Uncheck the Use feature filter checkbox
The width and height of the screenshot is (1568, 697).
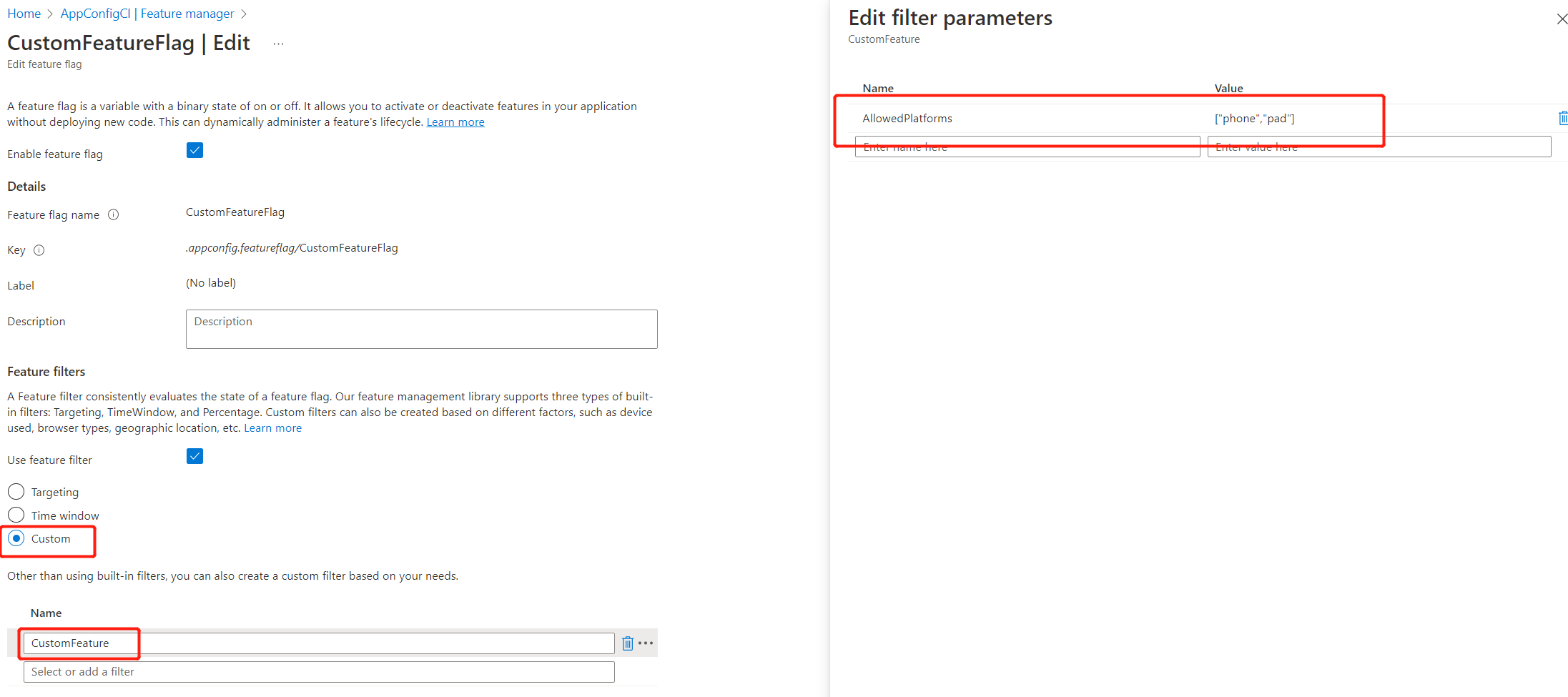pyautogui.click(x=194, y=456)
